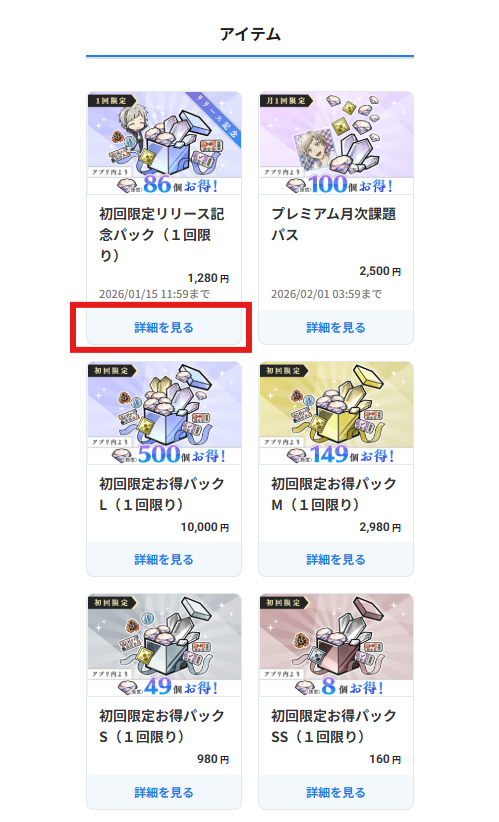The width and height of the screenshot is (499, 822).
Task: View details of 初回限定お得パック M
Action: coord(336,559)
